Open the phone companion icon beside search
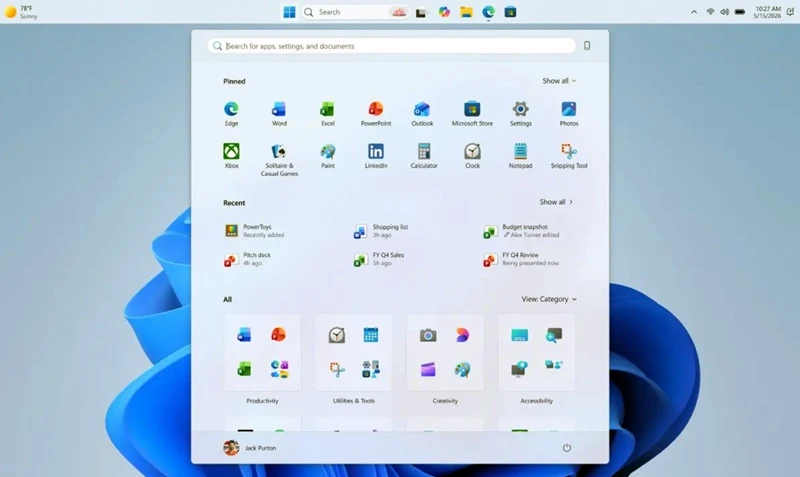The image size is (800, 477). pyautogui.click(x=587, y=45)
